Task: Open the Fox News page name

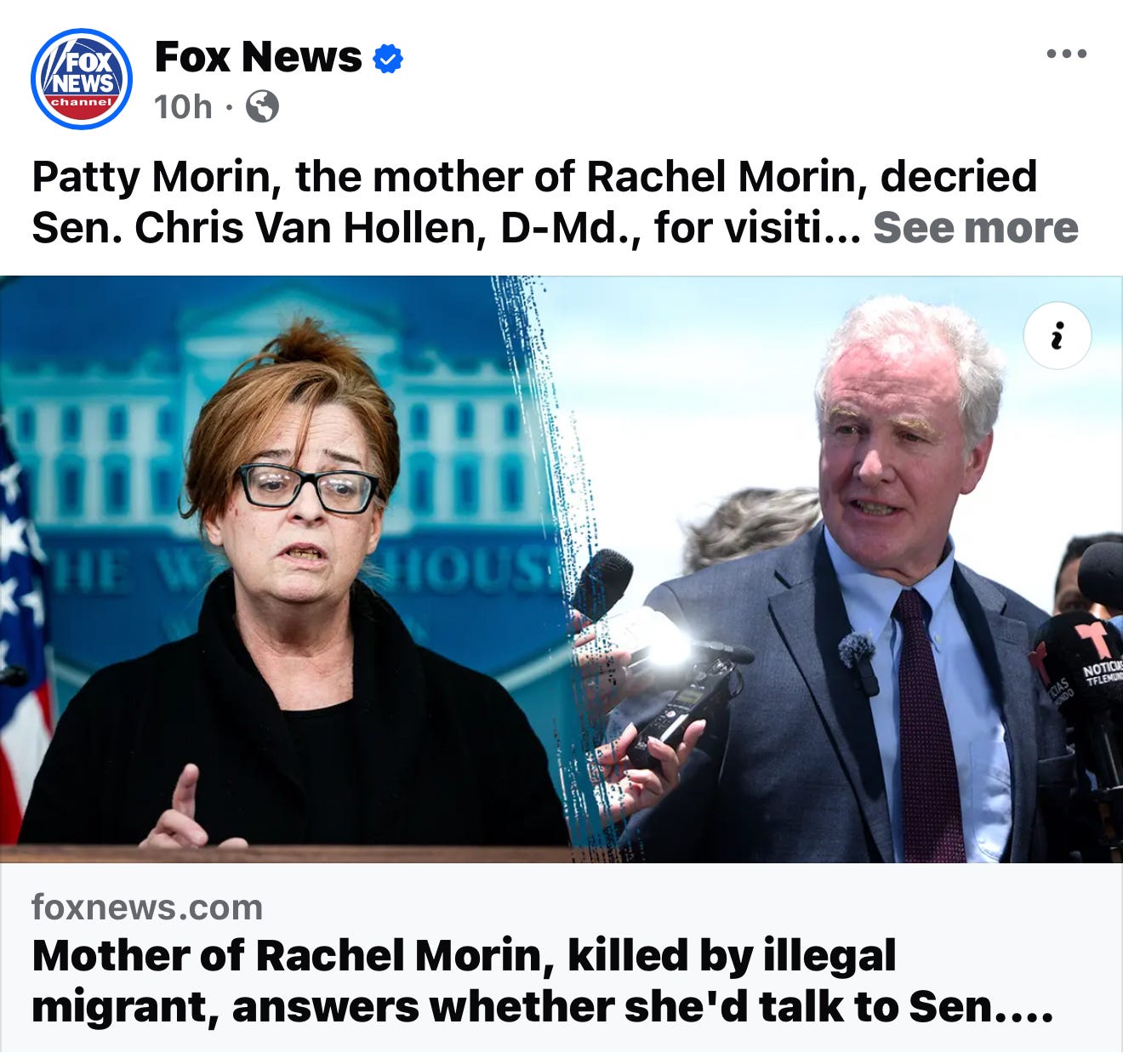Action: click(259, 58)
